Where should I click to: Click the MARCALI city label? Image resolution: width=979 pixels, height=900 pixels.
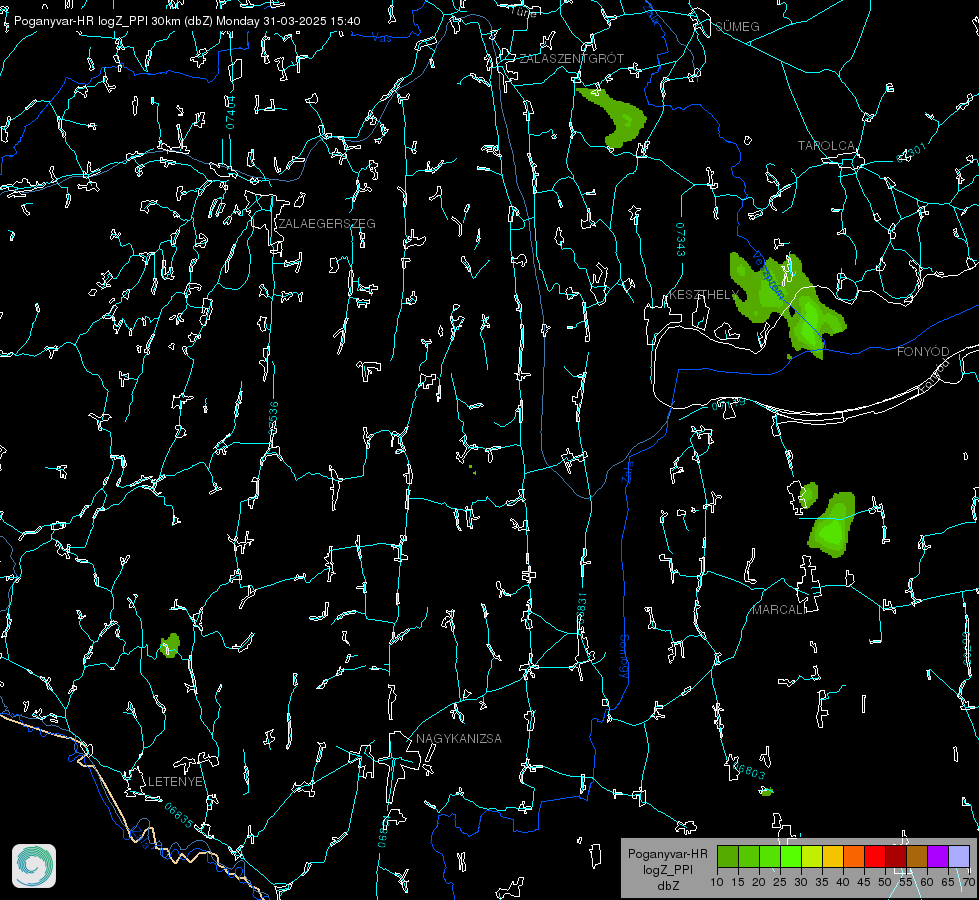click(778, 610)
